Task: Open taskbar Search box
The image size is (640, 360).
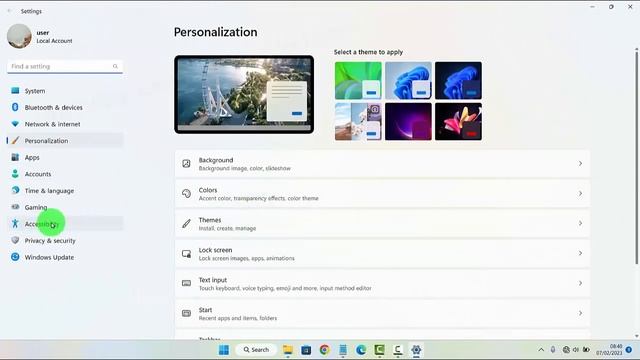Action: (256, 350)
